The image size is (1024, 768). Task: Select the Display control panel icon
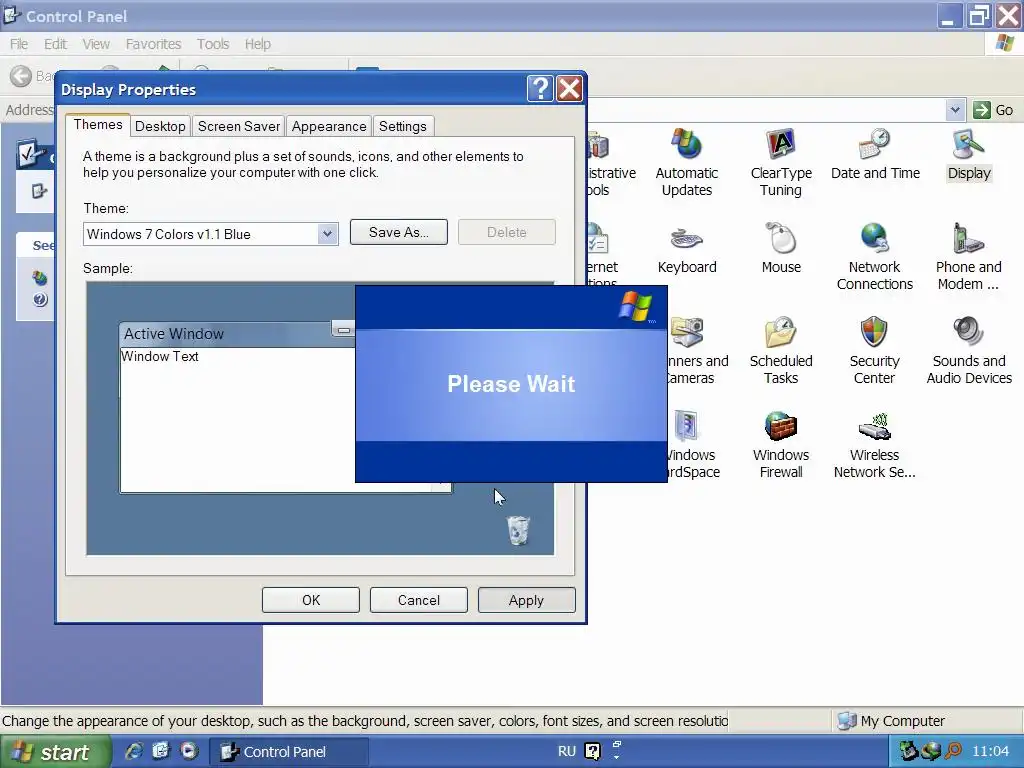click(x=969, y=155)
